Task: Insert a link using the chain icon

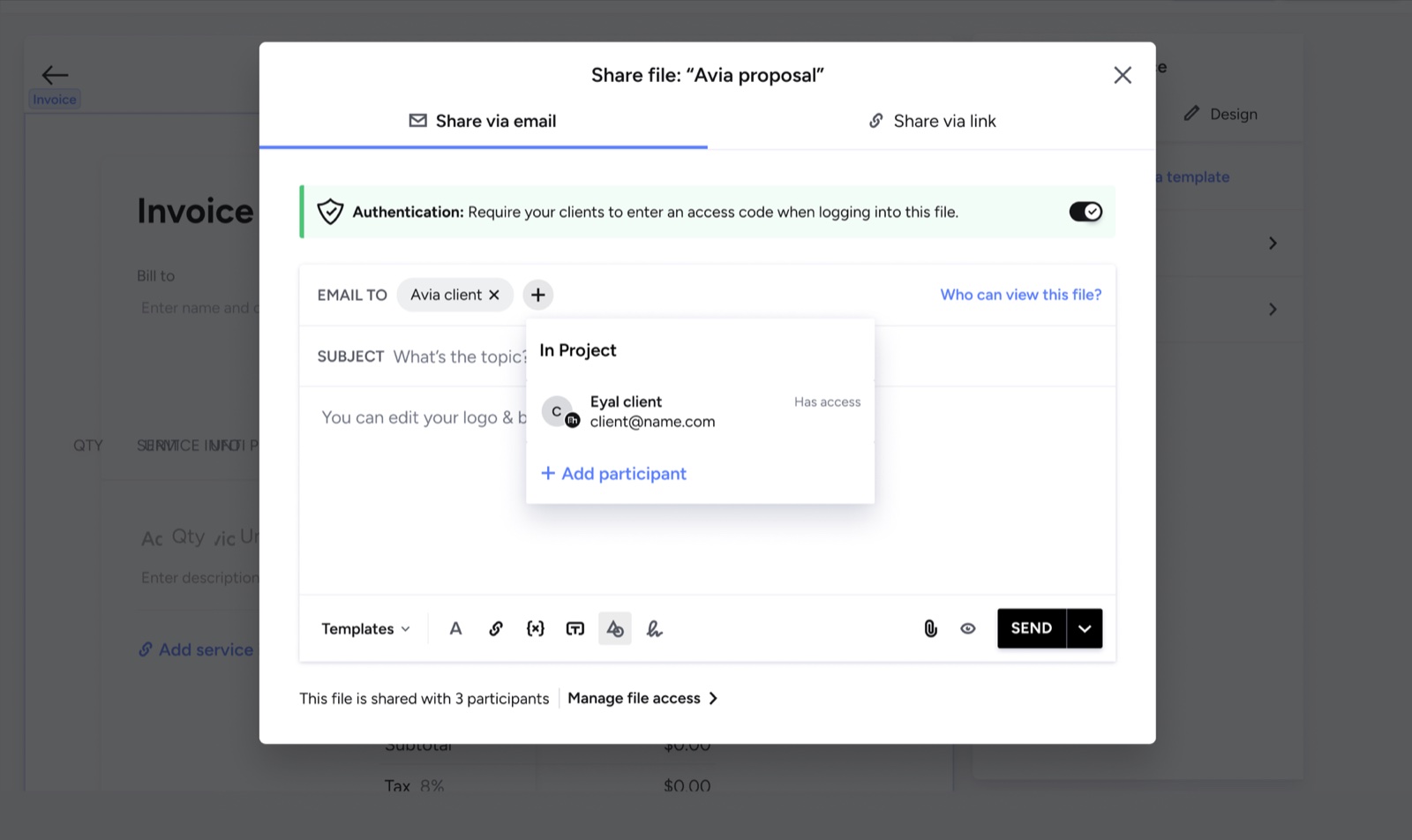Action: pos(496,629)
